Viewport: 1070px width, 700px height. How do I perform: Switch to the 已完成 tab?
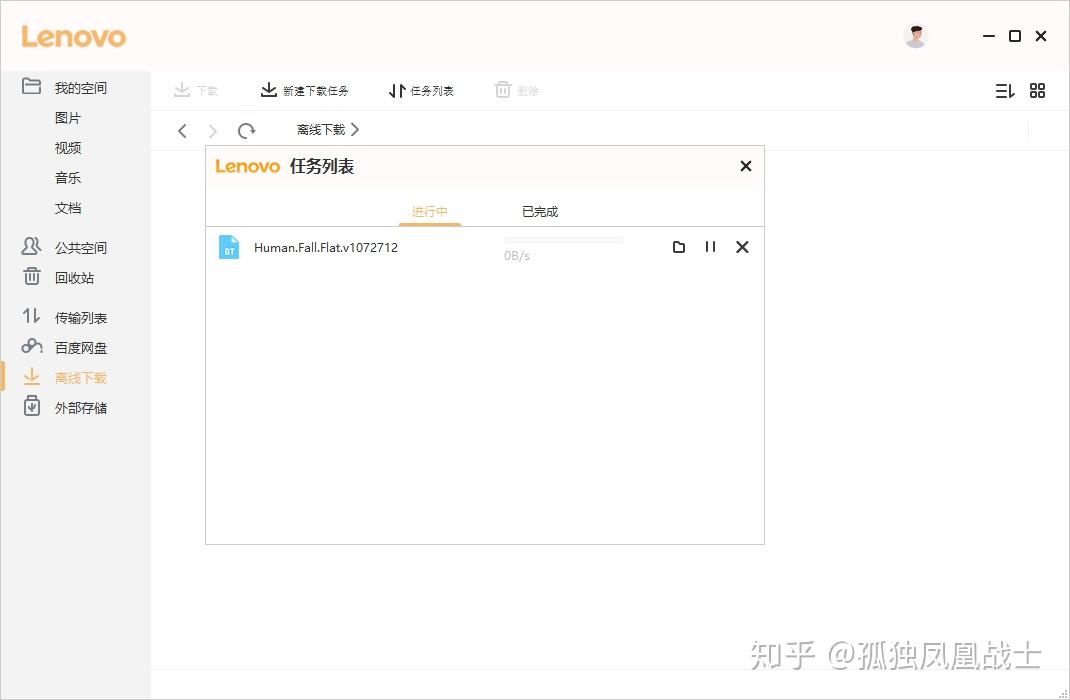[x=540, y=212]
